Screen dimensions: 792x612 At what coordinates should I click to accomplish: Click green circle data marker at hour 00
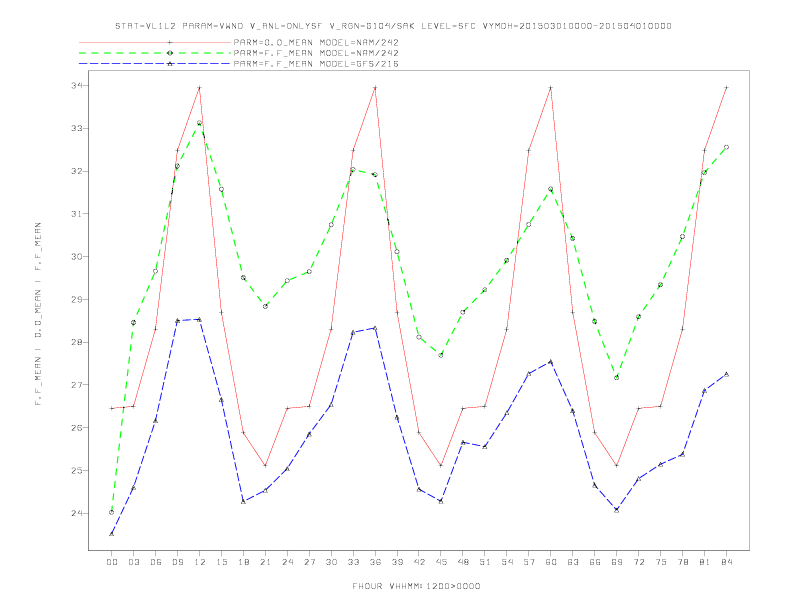point(112,512)
